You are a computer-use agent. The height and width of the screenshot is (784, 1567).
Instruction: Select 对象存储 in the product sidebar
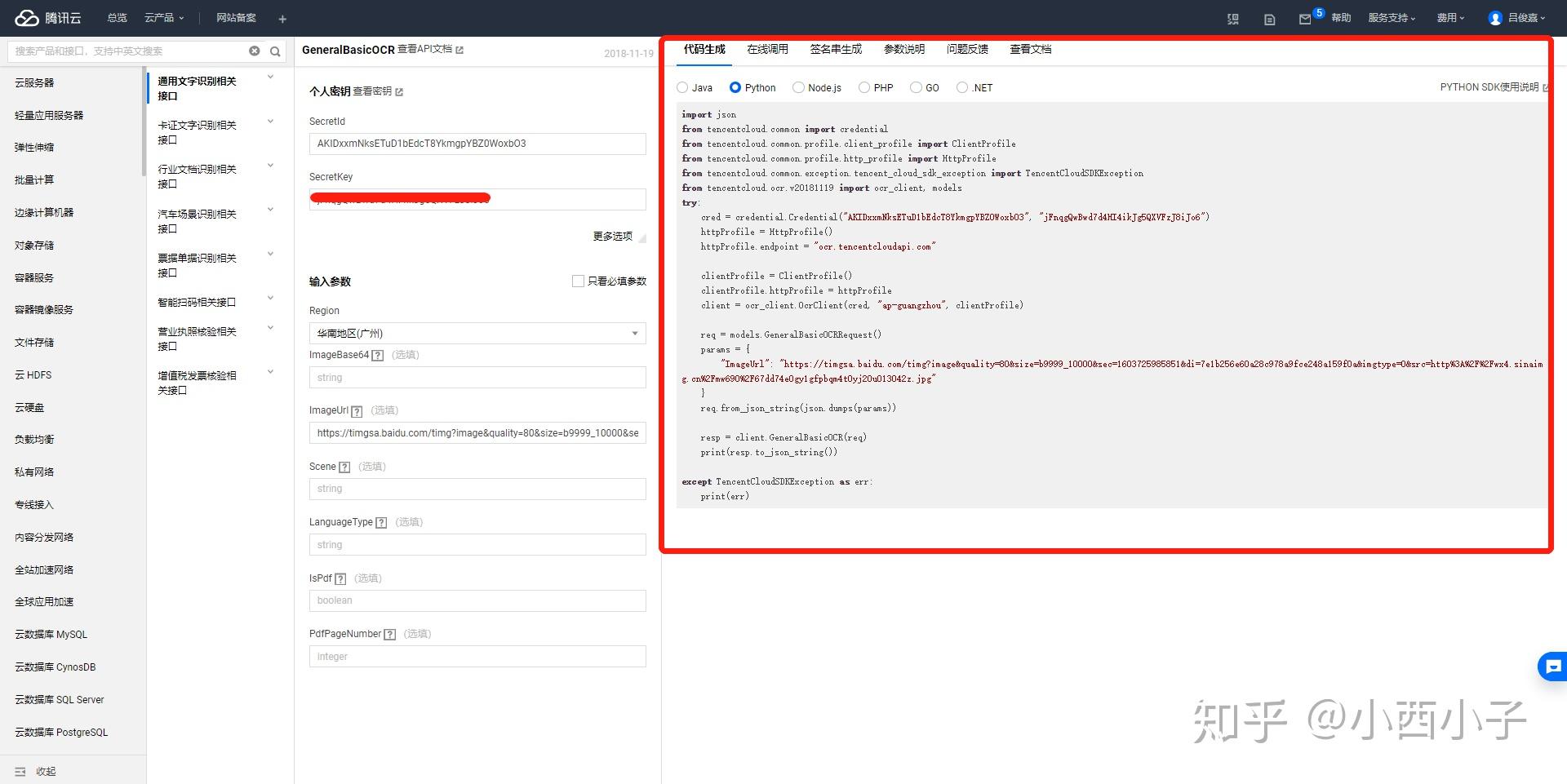(x=34, y=245)
